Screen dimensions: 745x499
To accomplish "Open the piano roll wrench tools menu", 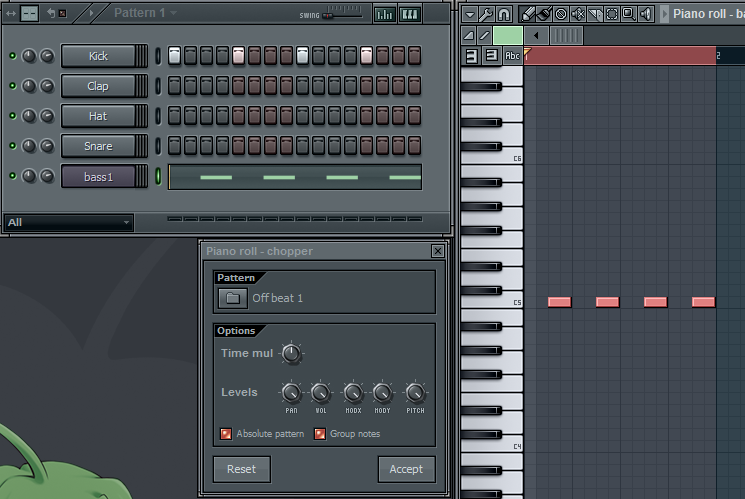I will pyautogui.click(x=486, y=14).
